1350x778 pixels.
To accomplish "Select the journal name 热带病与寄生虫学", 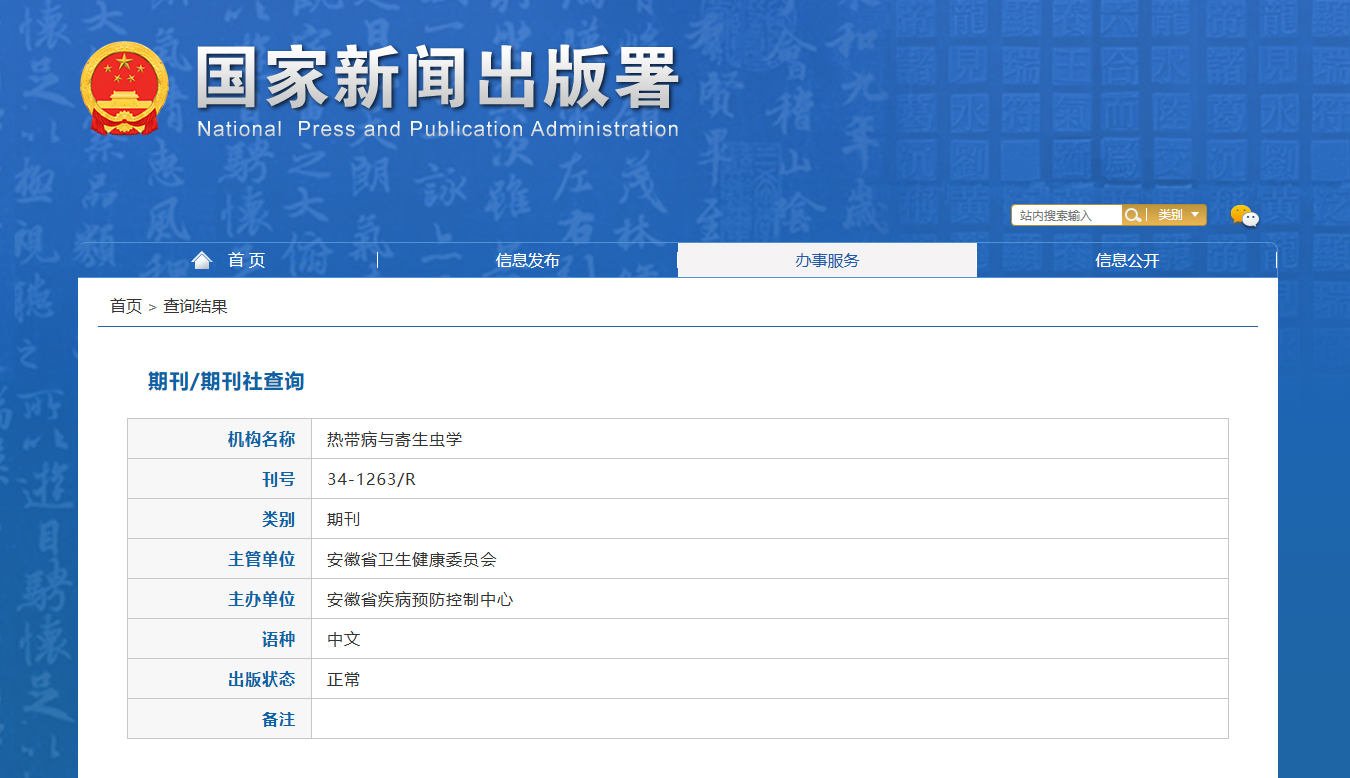I will [x=395, y=439].
